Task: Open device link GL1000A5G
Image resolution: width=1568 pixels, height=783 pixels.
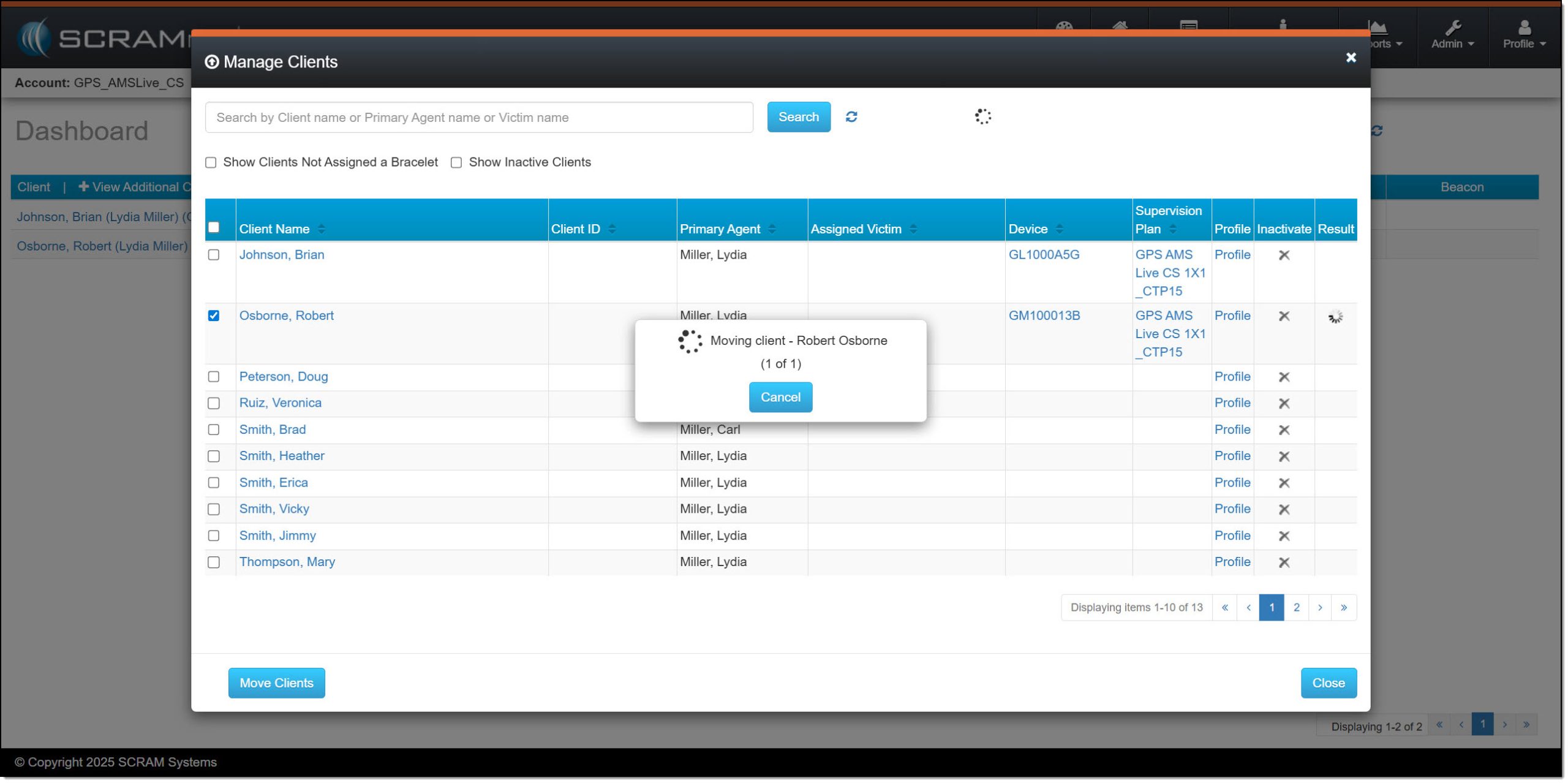Action: pyautogui.click(x=1044, y=255)
